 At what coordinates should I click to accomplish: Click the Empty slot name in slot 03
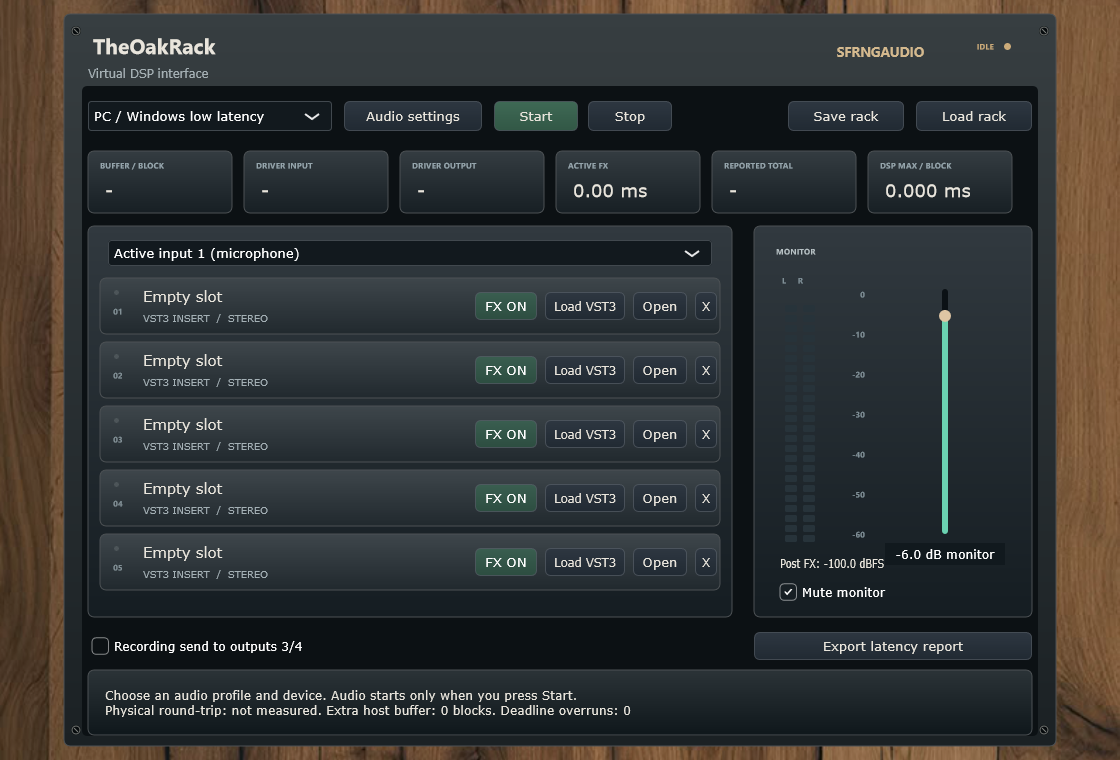182,425
